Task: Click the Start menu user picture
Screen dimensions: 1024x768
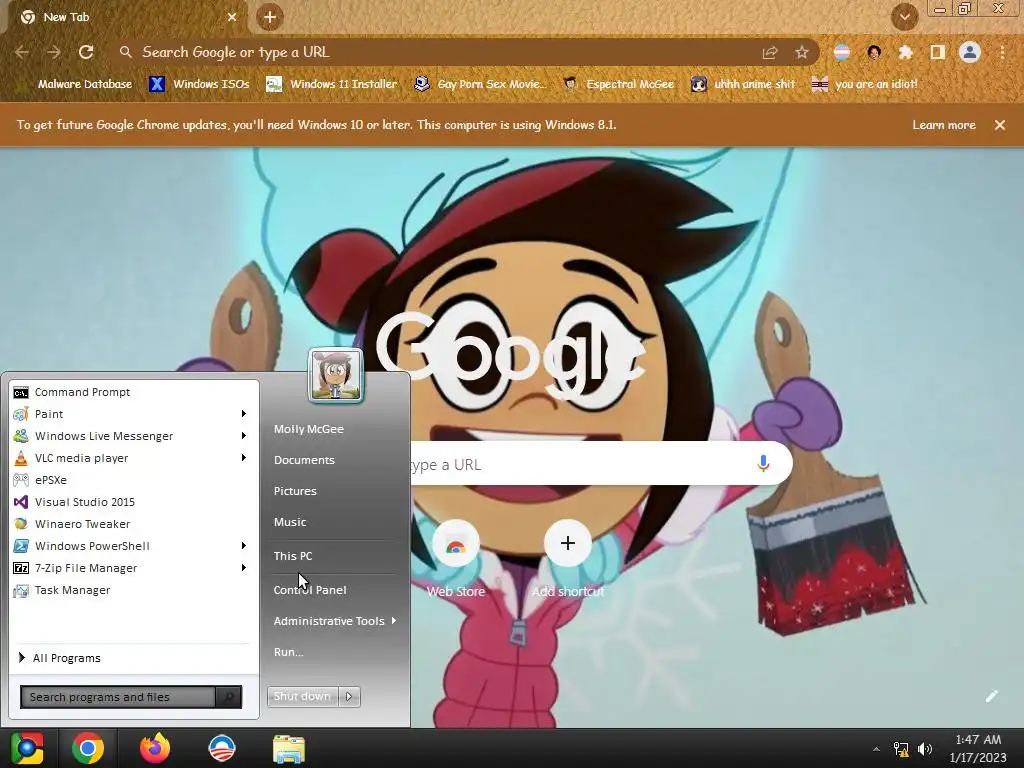Action: click(336, 375)
